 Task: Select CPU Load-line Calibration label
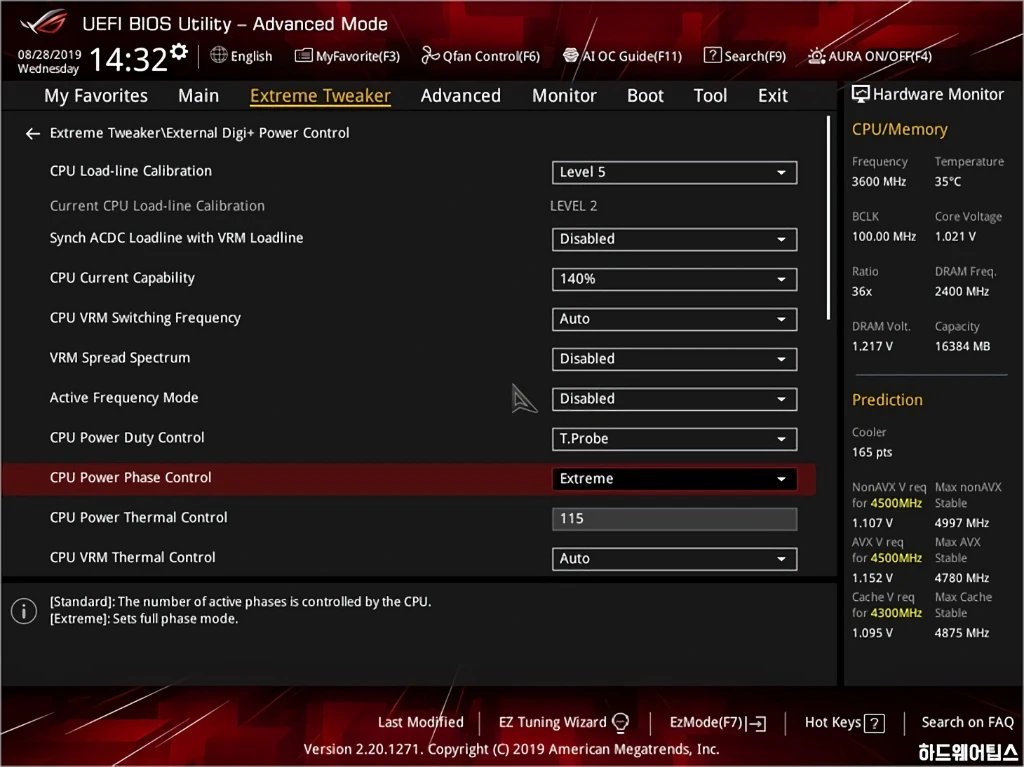pyautogui.click(x=131, y=171)
